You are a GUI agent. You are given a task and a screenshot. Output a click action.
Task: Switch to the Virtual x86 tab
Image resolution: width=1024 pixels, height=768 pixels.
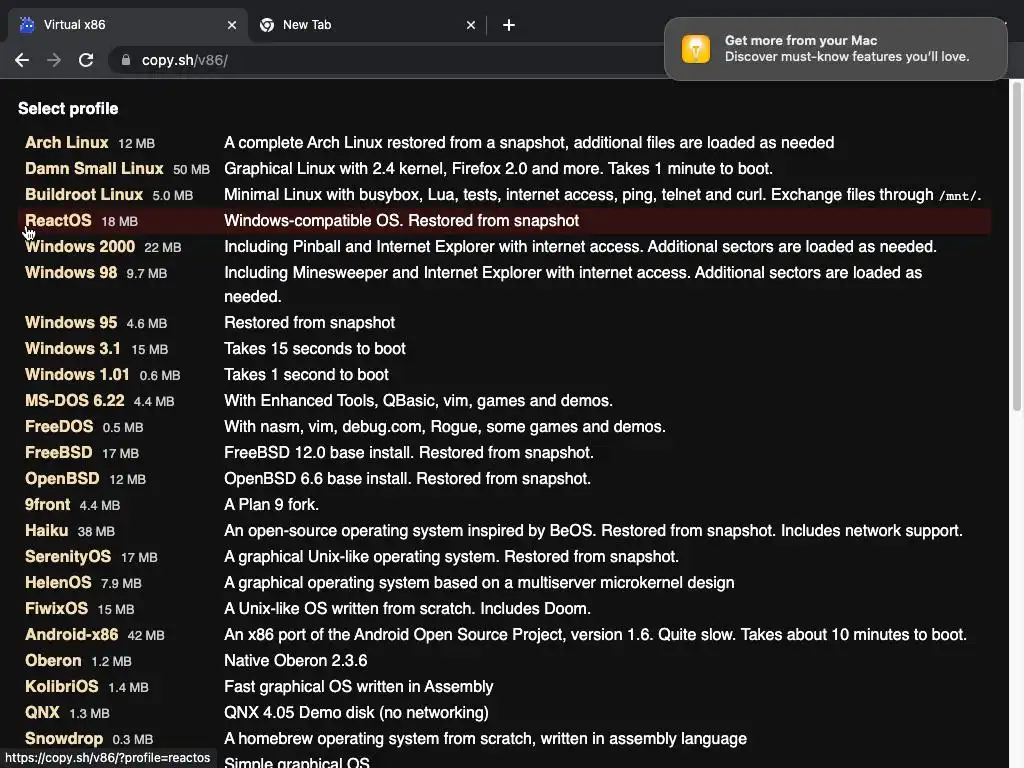[127, 25]
